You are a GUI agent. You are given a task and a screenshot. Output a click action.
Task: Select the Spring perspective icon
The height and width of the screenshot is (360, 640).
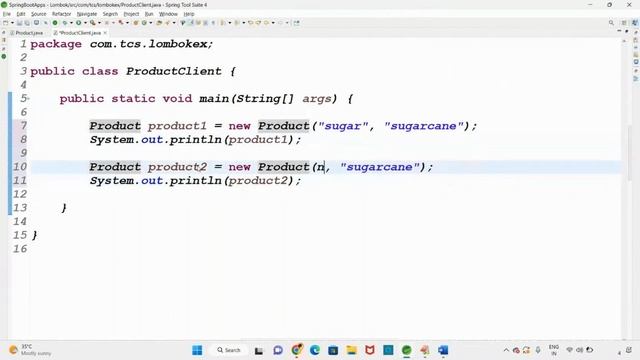(x=635, y=23)
